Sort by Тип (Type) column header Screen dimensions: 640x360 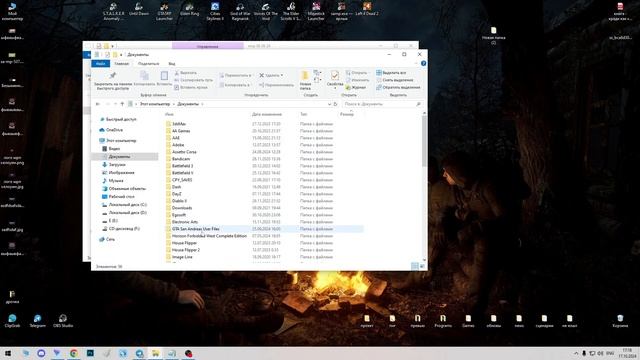(x=304, y=114)
